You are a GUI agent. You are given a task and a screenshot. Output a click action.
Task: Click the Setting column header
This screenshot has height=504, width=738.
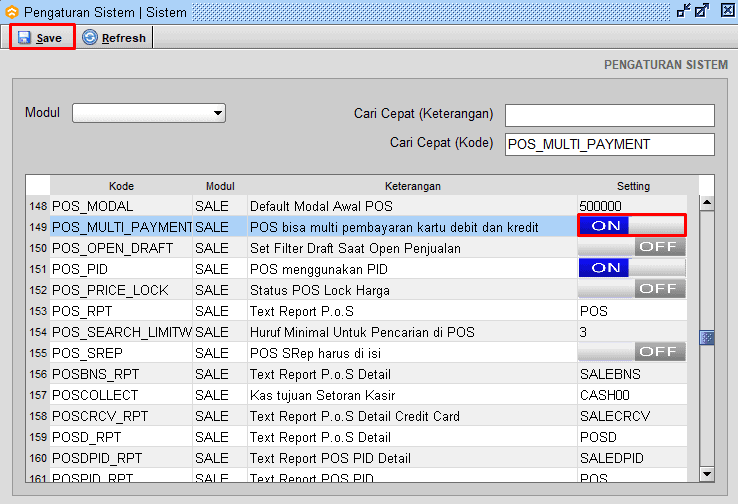click(632, 186)
